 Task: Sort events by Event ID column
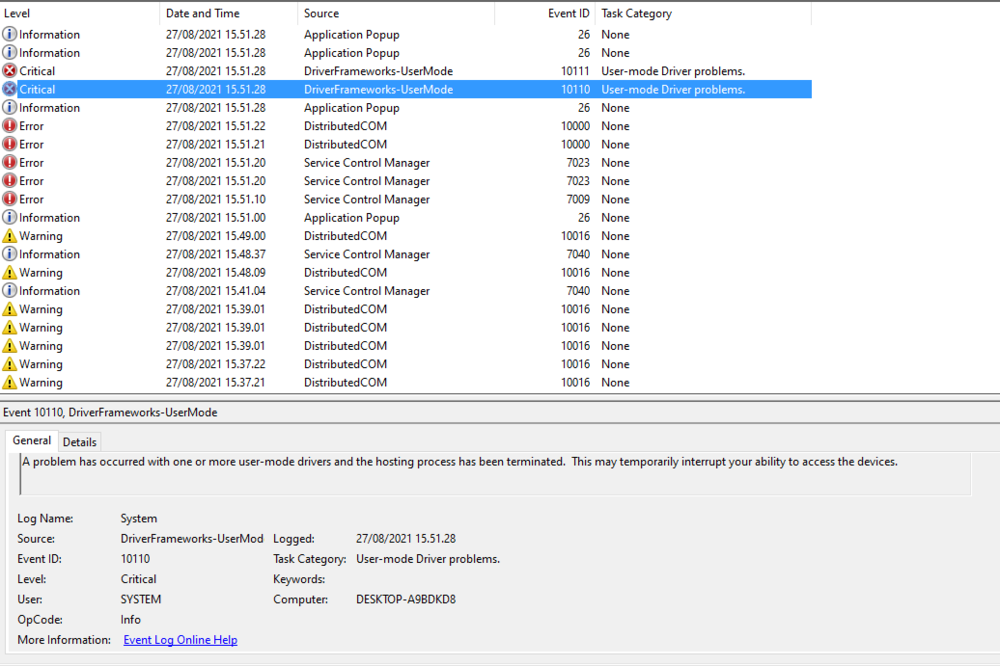tap(545, 14)
